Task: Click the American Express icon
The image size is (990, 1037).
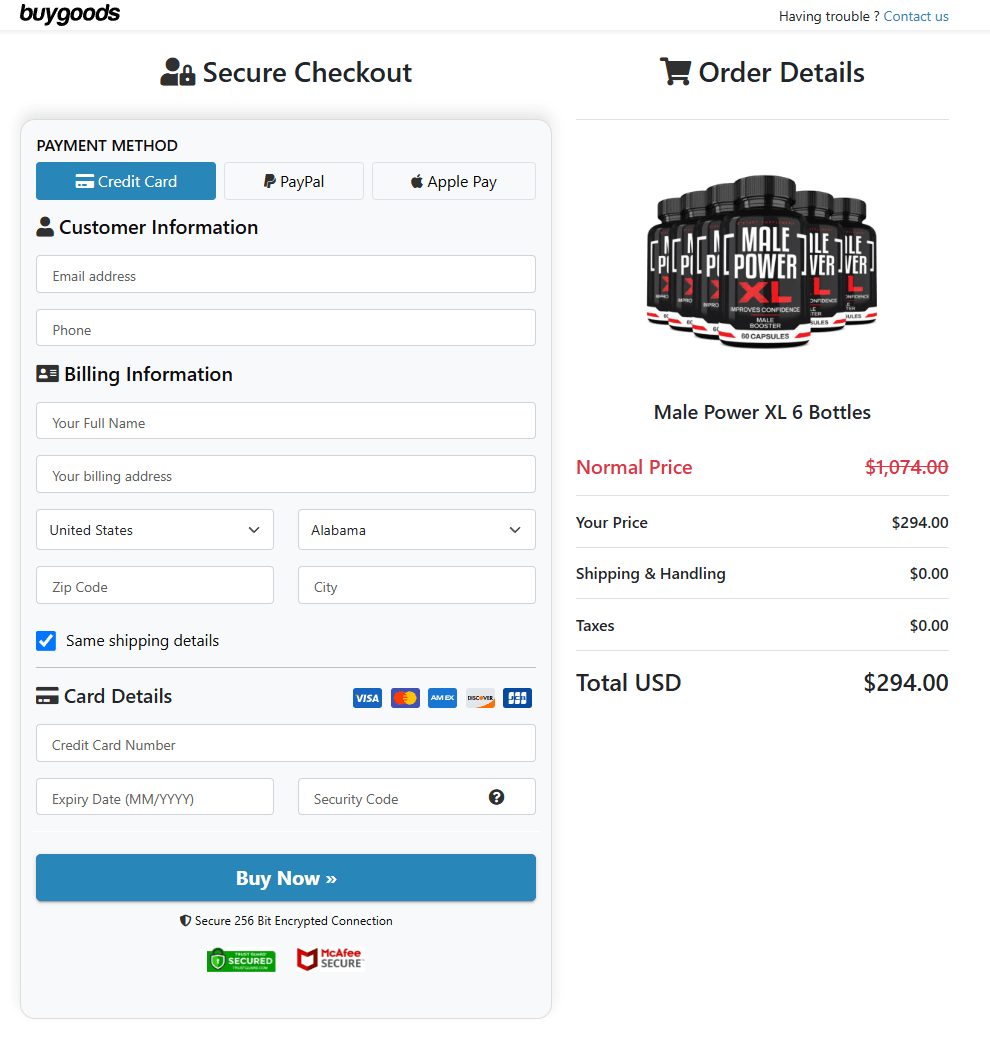Action: click(x=442, y=697)
